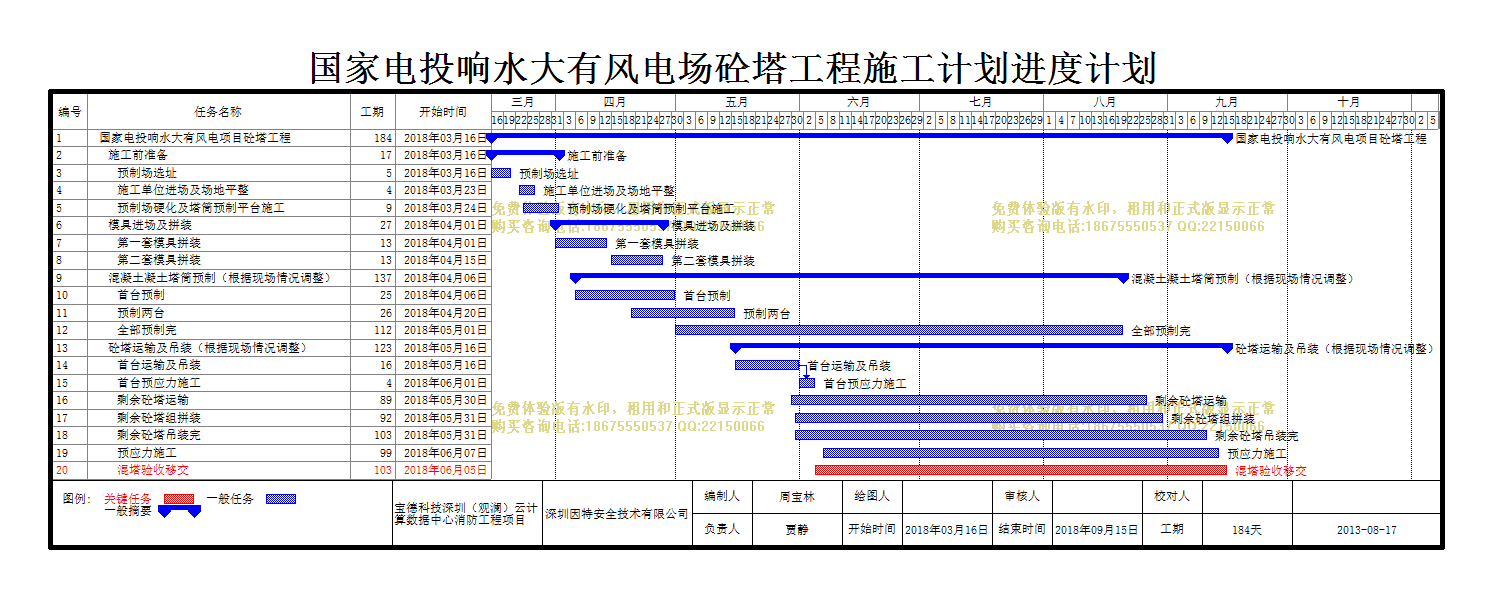This screenshot has width=1491, height=596.
Task: Click the 编制人 label cell
Action: point(722,496)
